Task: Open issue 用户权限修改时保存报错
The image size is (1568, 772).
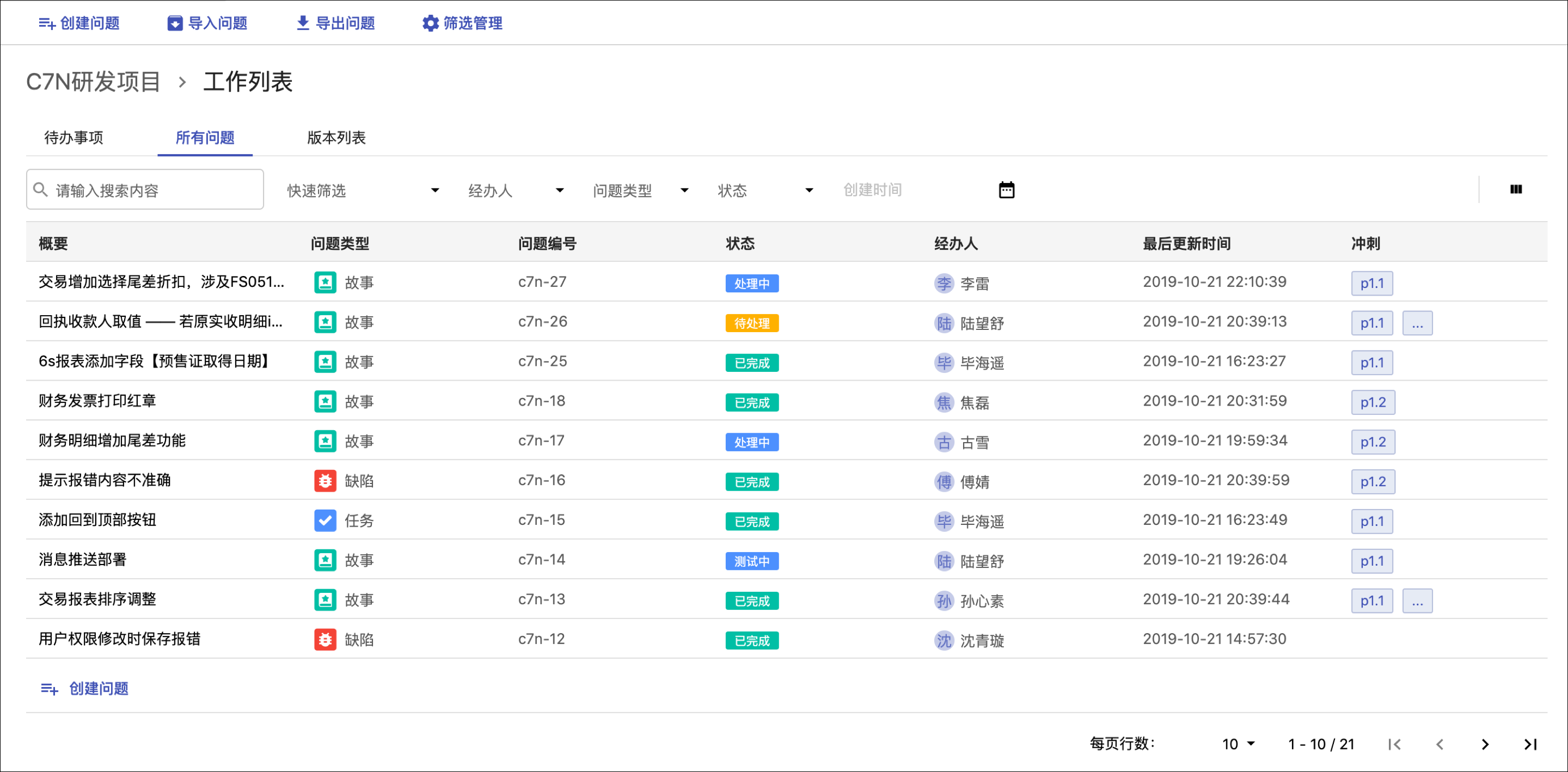Action: (x=119, y=639)
